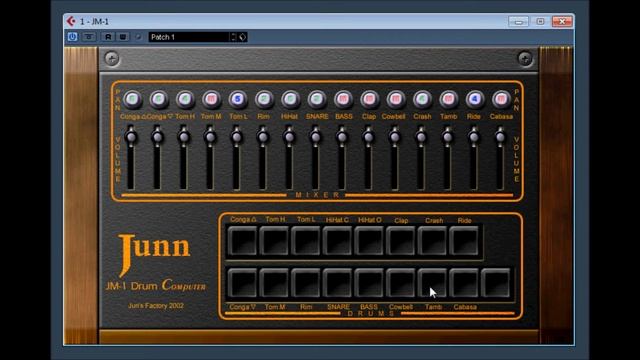Click the SNARE volume fader
640x360 pixels.
tap(316, 137)
